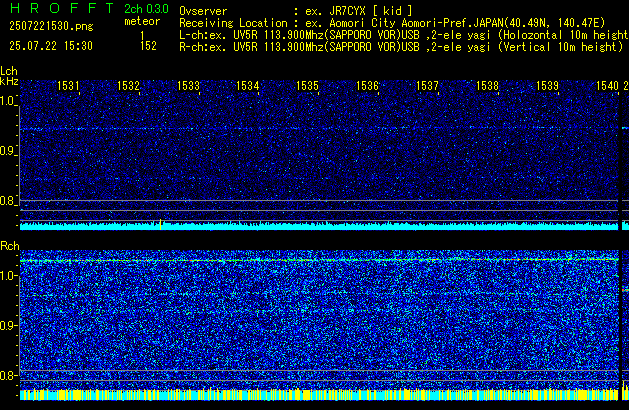Click the Rch 0.9 kHz axis label
Screen dimensions: 629x410
(8, 325)
